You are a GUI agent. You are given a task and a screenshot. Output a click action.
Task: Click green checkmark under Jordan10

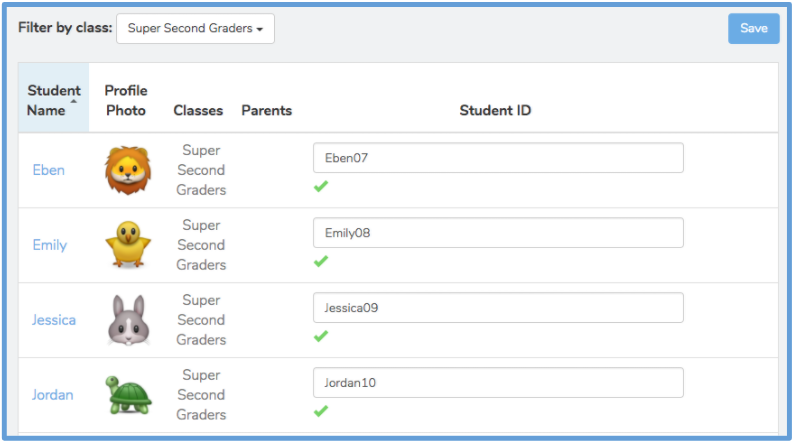tap(321, 411)
